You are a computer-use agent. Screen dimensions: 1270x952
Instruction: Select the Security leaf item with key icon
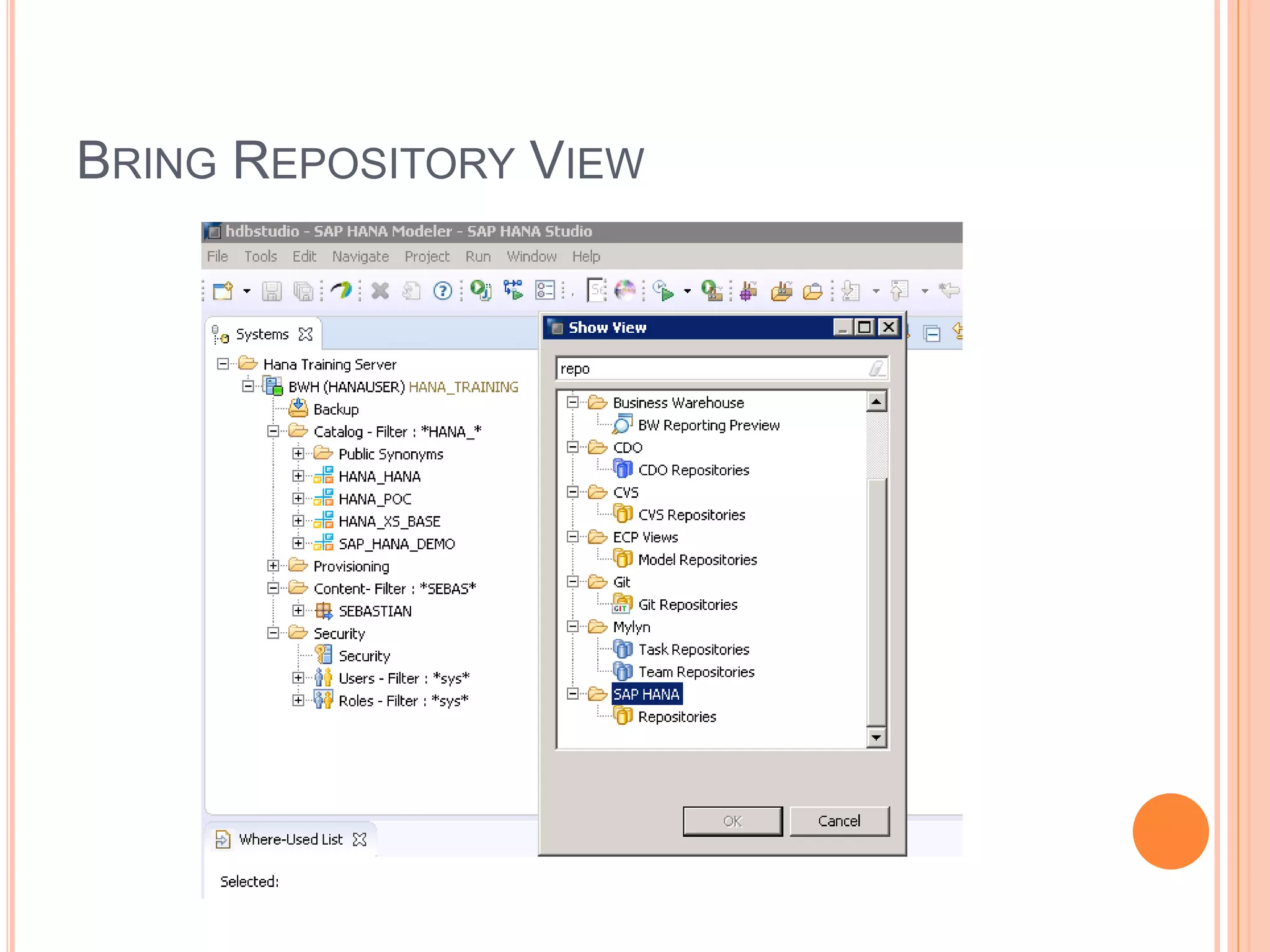tap(365, 656)
